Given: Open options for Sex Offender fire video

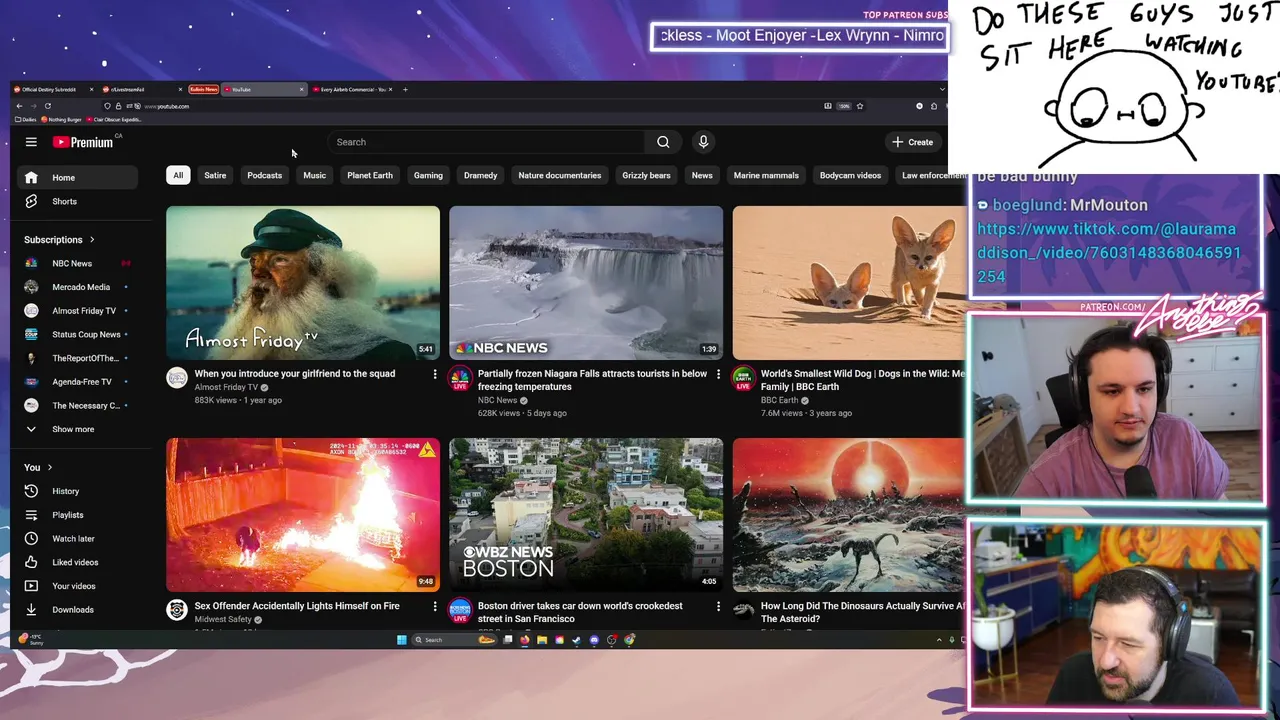Looking at the screenshot, I should (434, 606).
